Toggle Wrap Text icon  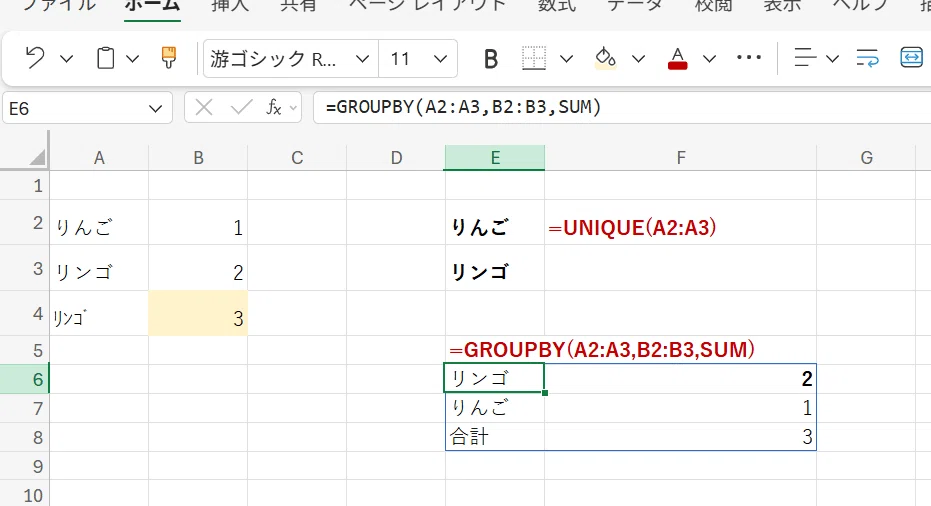point(867,58)
